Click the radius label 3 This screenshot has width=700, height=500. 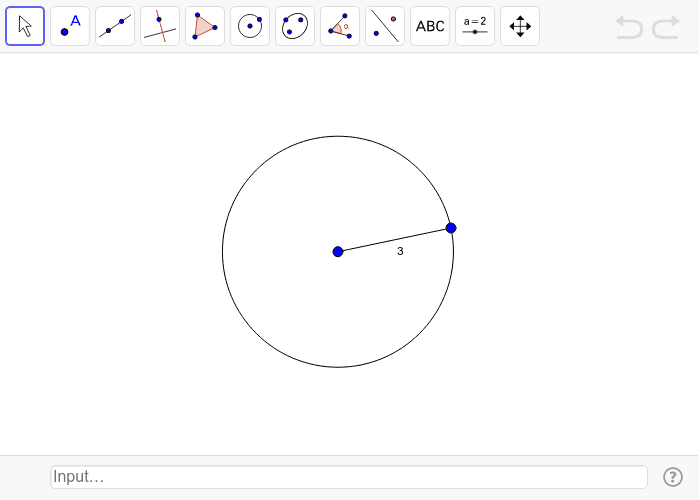[400, 251]
